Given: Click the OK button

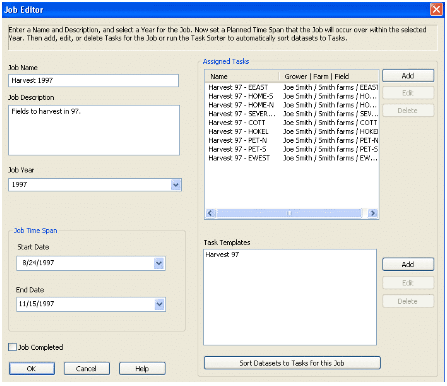Looking at the screenshot, I should [x=32, y=368].
